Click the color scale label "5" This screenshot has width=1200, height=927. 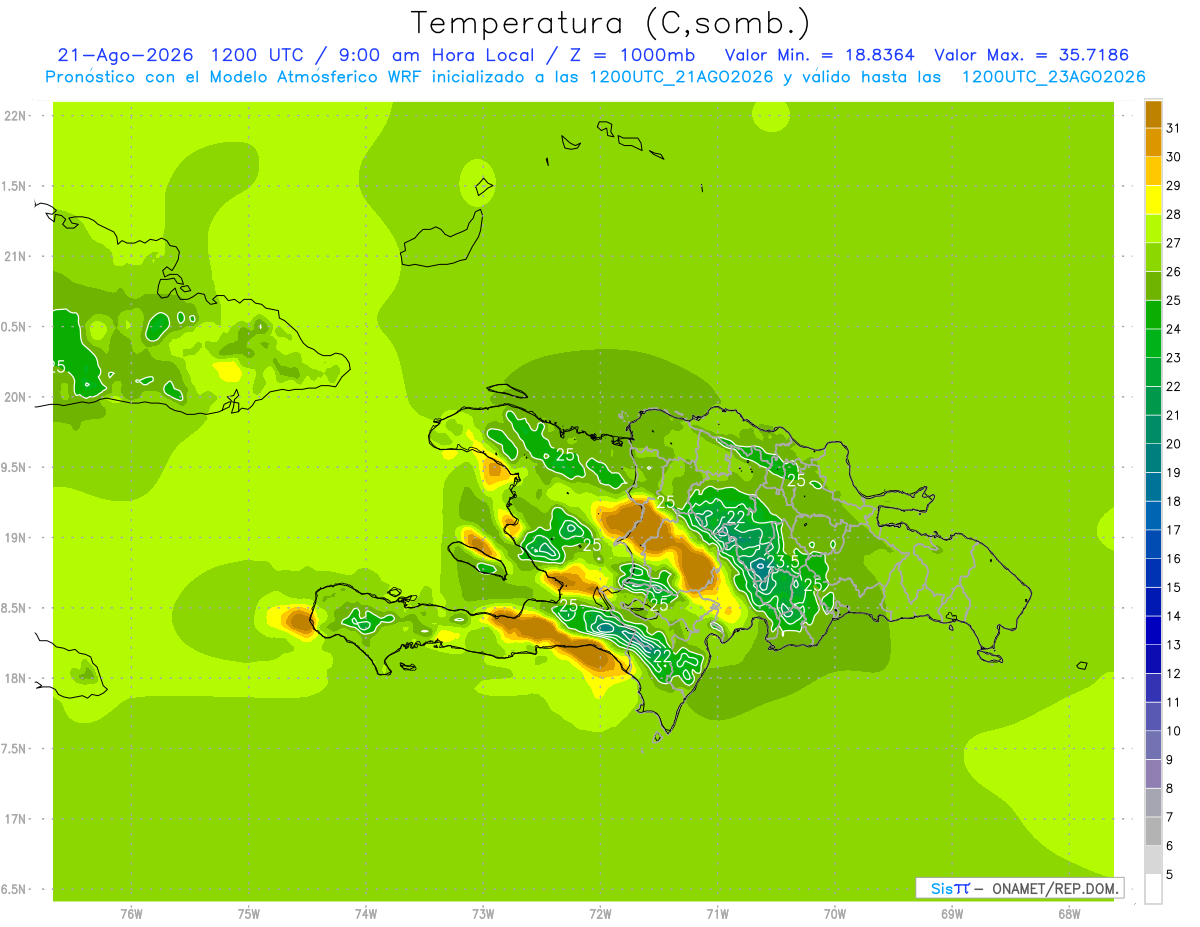[1170, 875]
